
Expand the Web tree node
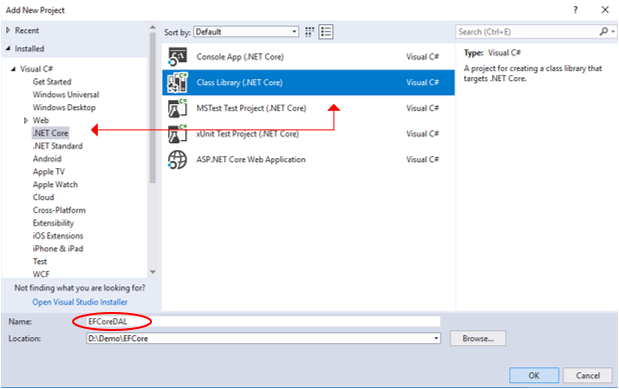point(26,120)
